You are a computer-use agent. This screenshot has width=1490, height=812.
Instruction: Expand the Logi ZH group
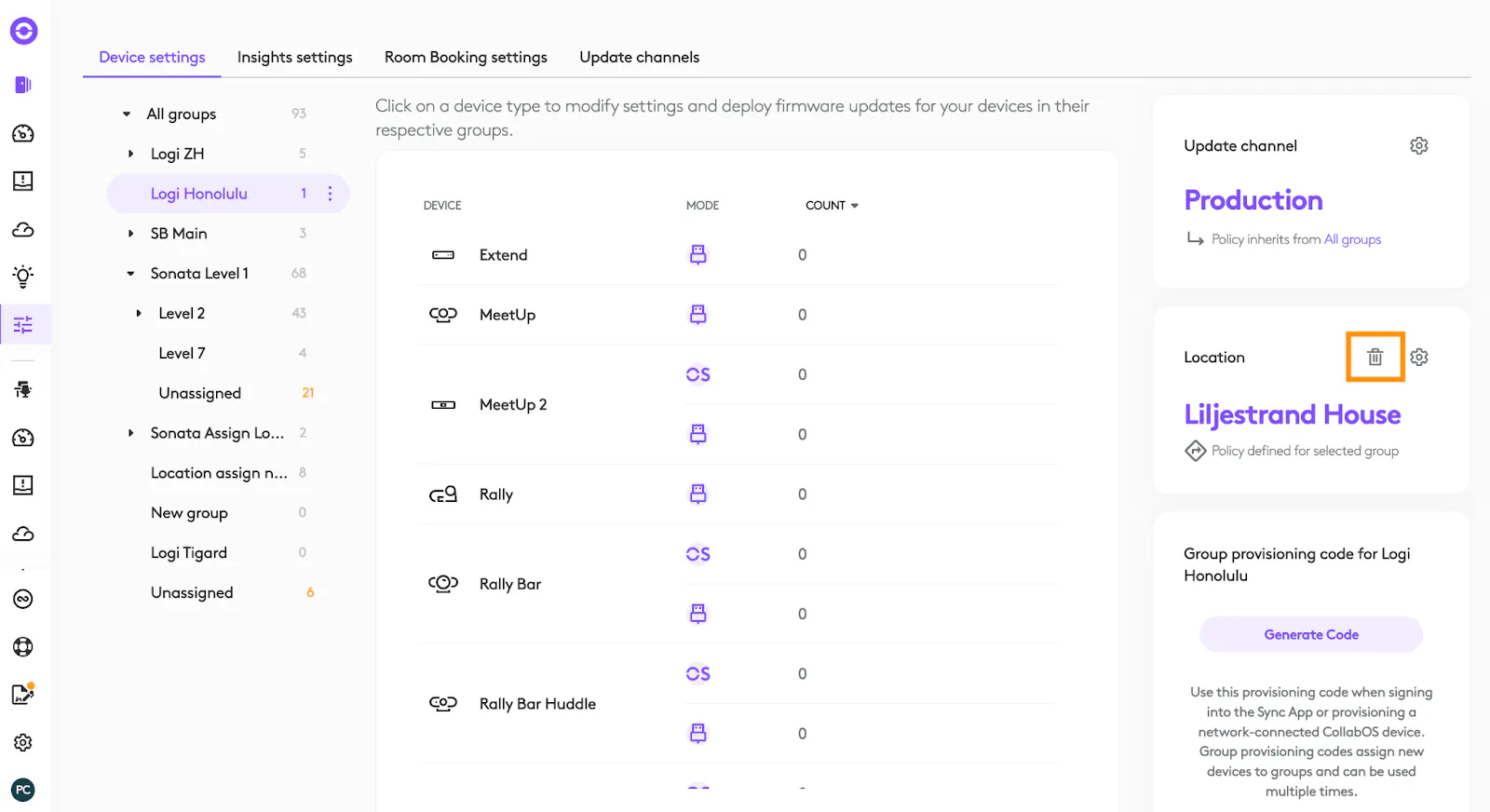coord(131,154)
